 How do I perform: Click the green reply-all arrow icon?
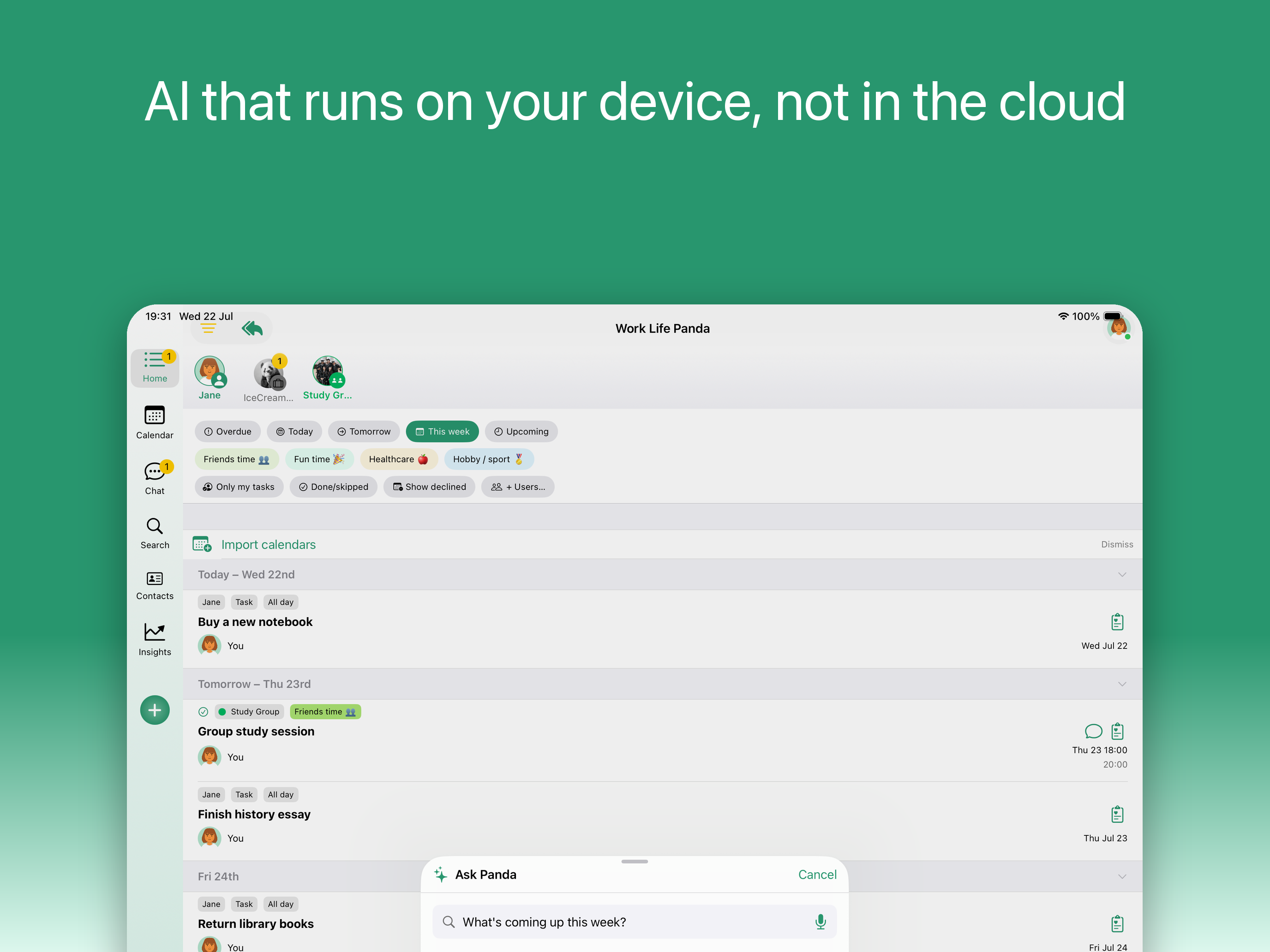(252, 328)
